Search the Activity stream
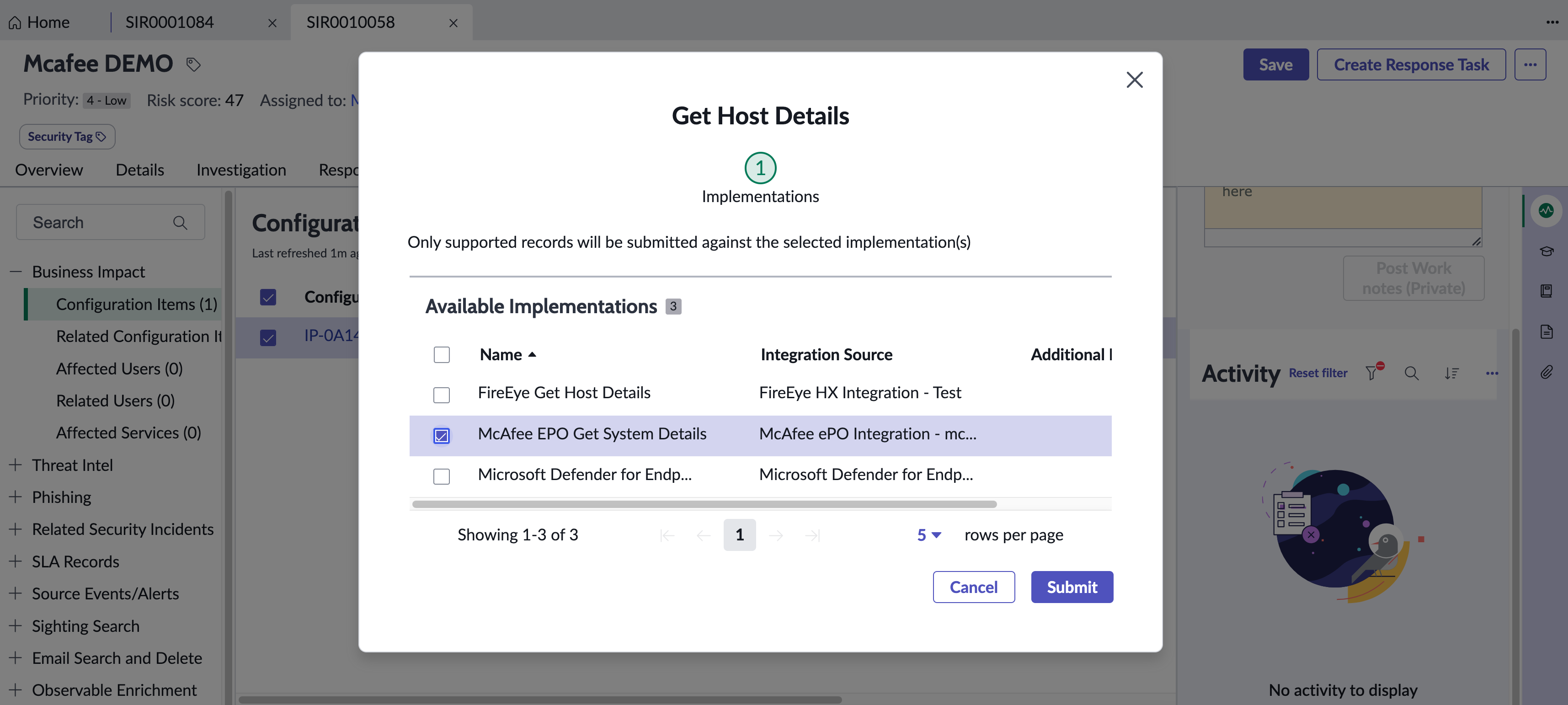This screenshot has width=1568, height=705. pos(1411,373)
